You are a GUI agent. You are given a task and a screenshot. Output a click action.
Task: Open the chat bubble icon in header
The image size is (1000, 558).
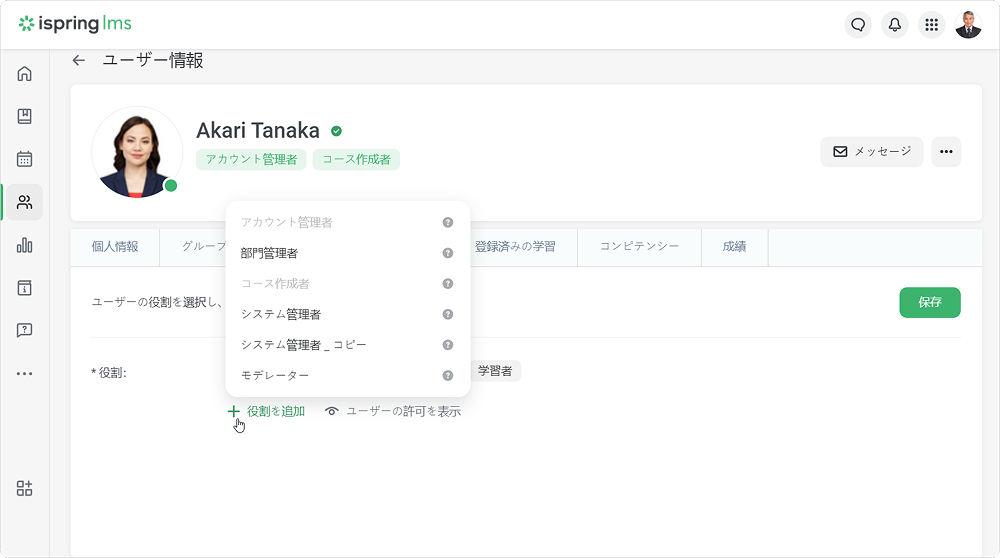coord(857,25)
